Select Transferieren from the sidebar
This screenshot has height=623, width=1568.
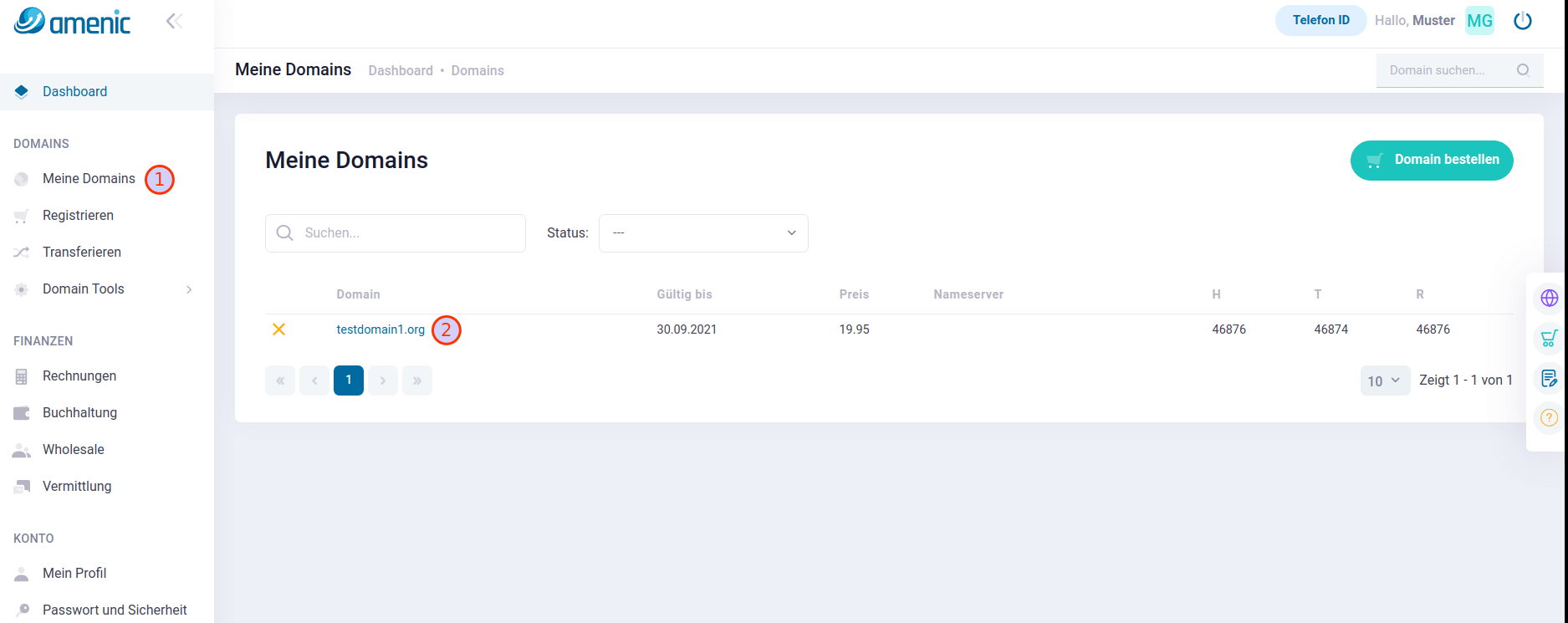point(82,253)
